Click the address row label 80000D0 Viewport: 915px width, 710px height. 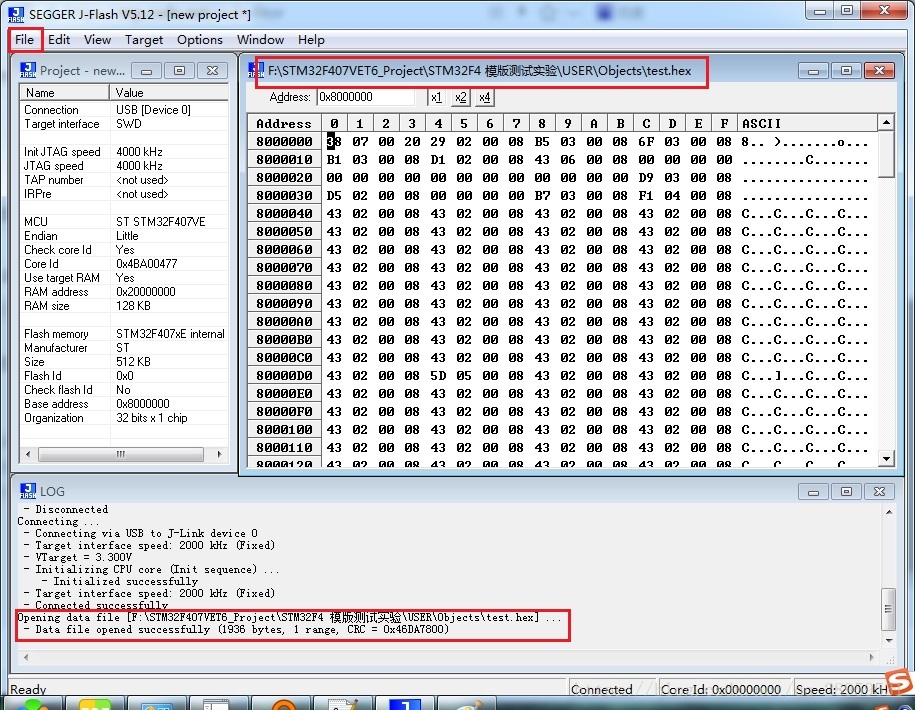tap(284, 376)
